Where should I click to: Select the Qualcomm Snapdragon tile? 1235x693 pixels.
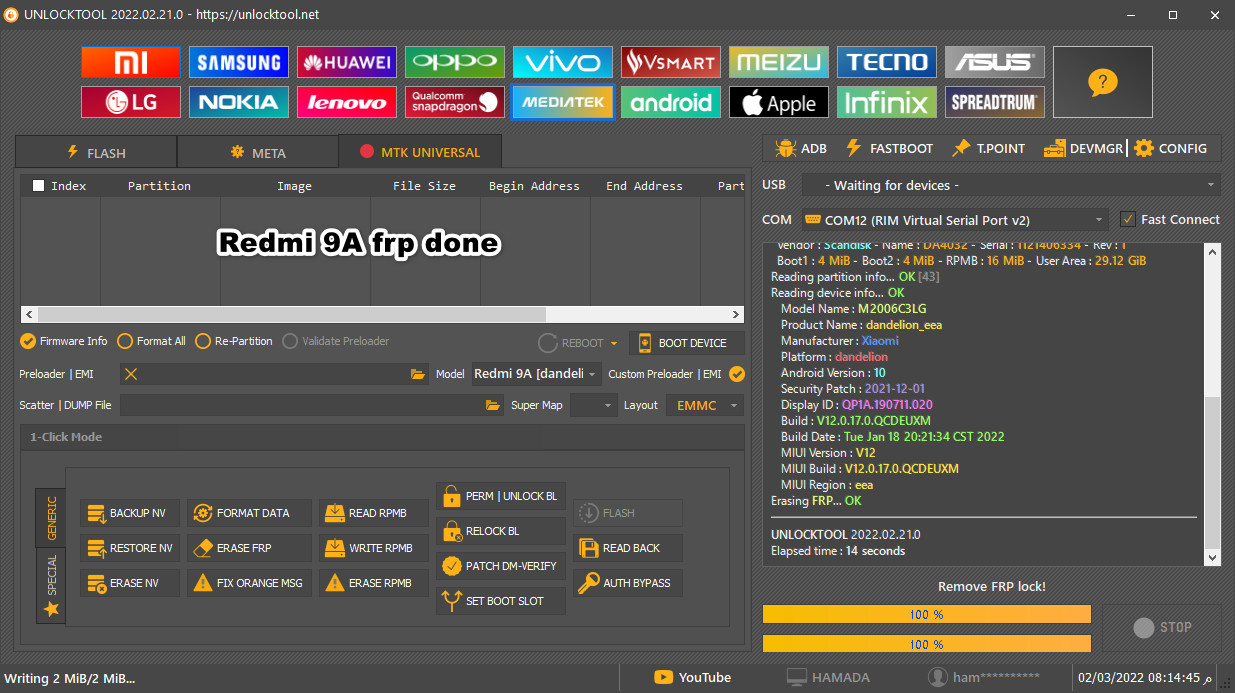(455, 102)
